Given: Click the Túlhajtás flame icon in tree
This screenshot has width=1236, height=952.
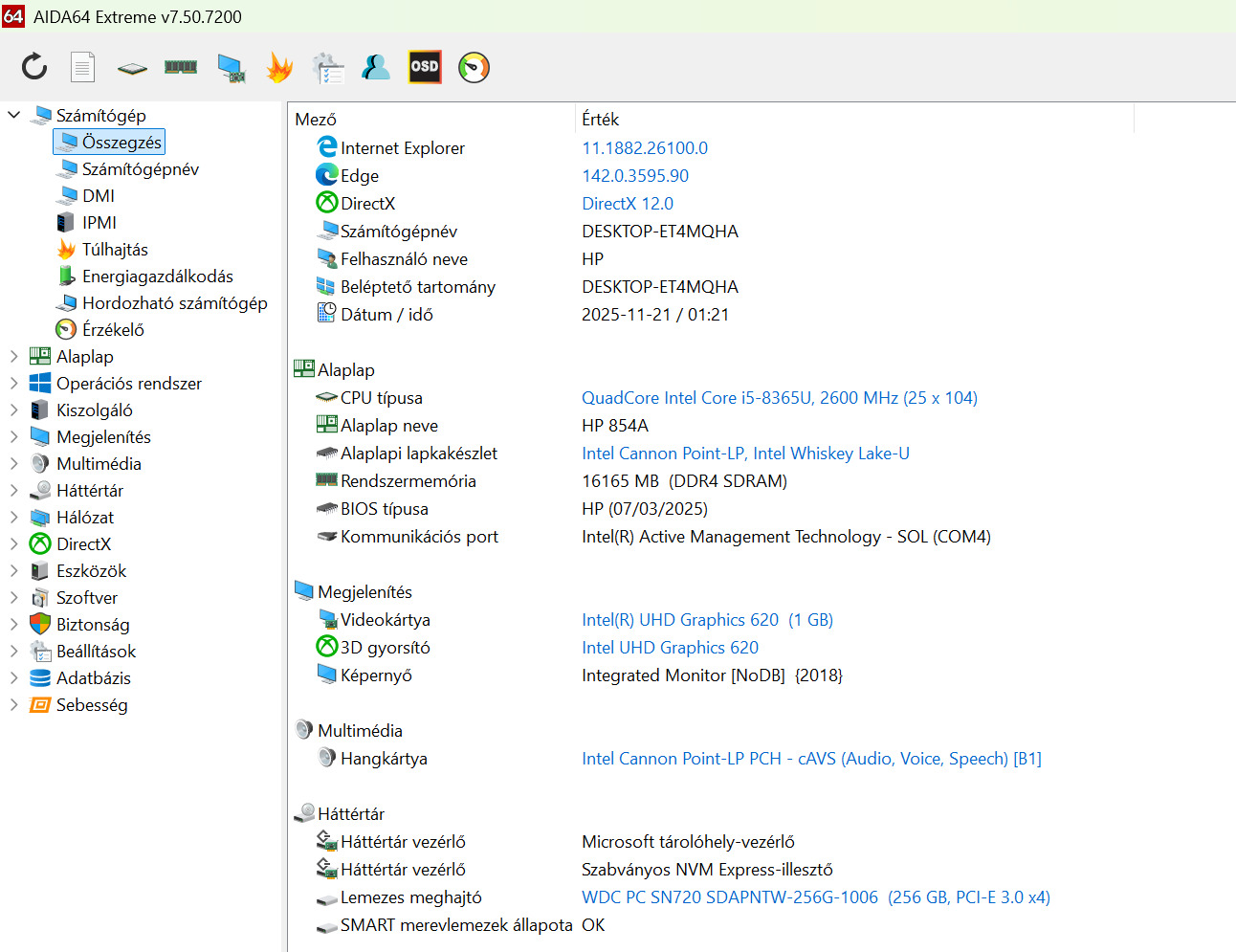Looking at the screenshot, I should pyautogui.click(x=66, y=249).
